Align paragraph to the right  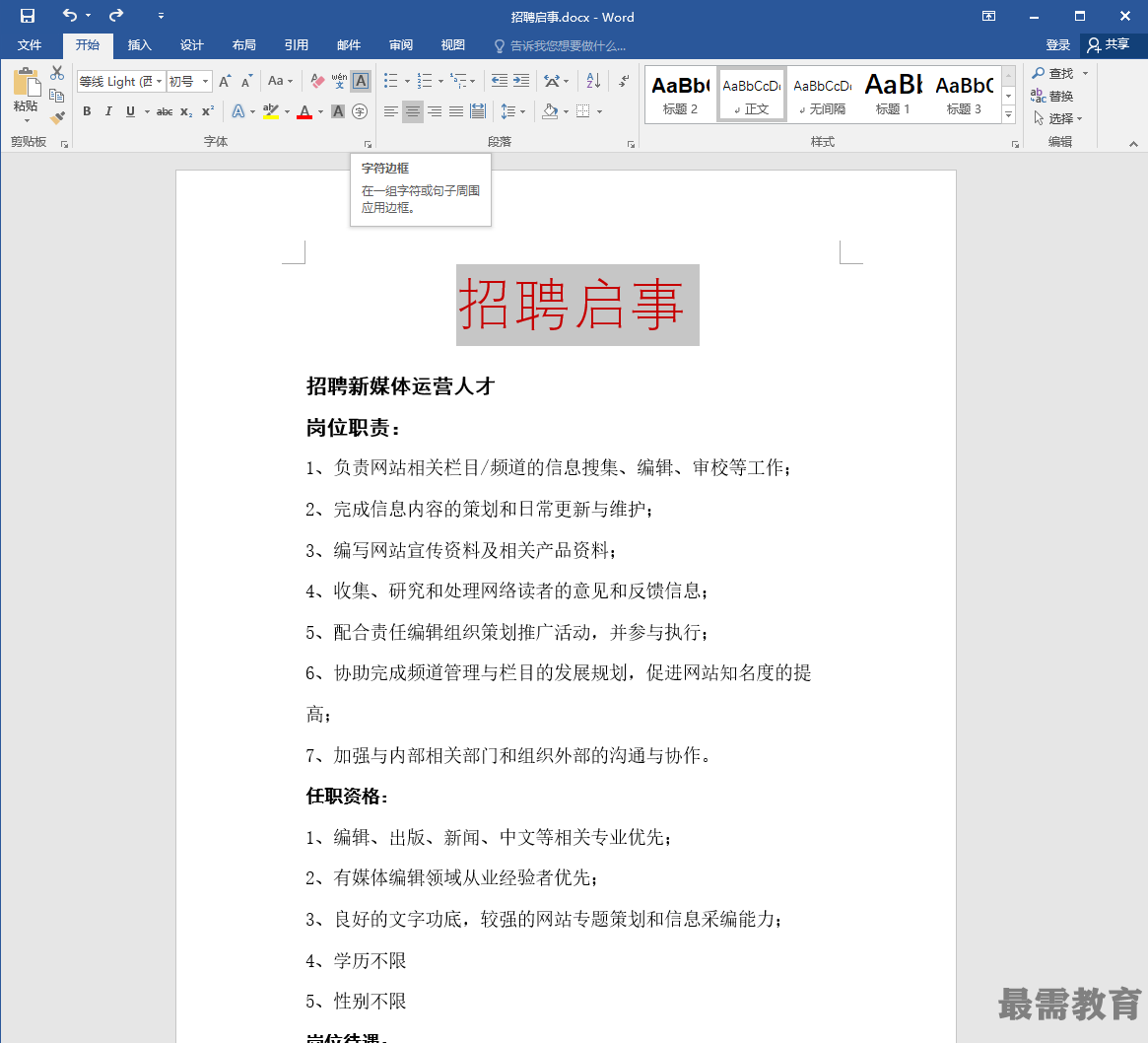(x=435, y=111)
